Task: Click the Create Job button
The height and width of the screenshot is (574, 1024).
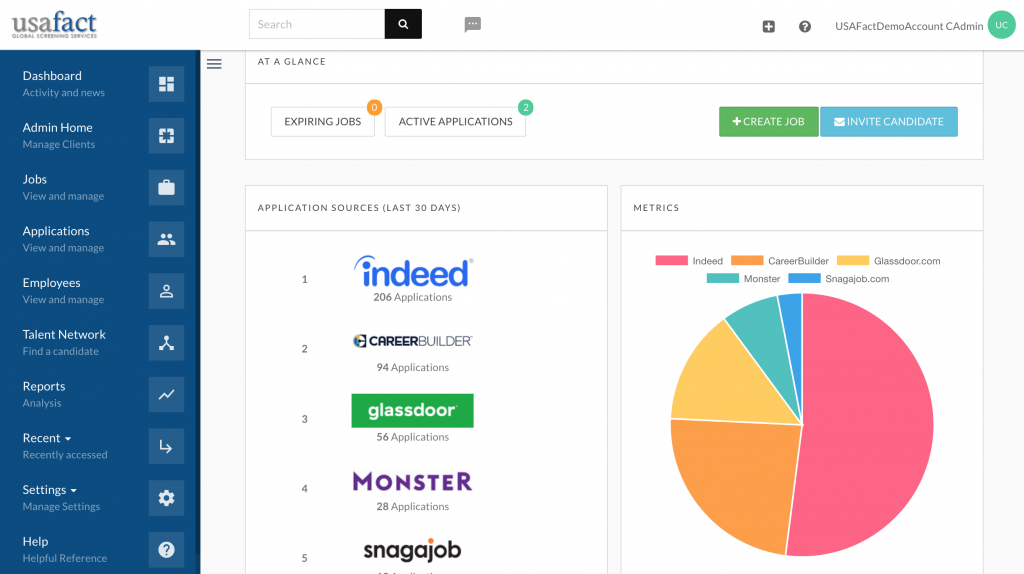Action: [x=769, y=121]
